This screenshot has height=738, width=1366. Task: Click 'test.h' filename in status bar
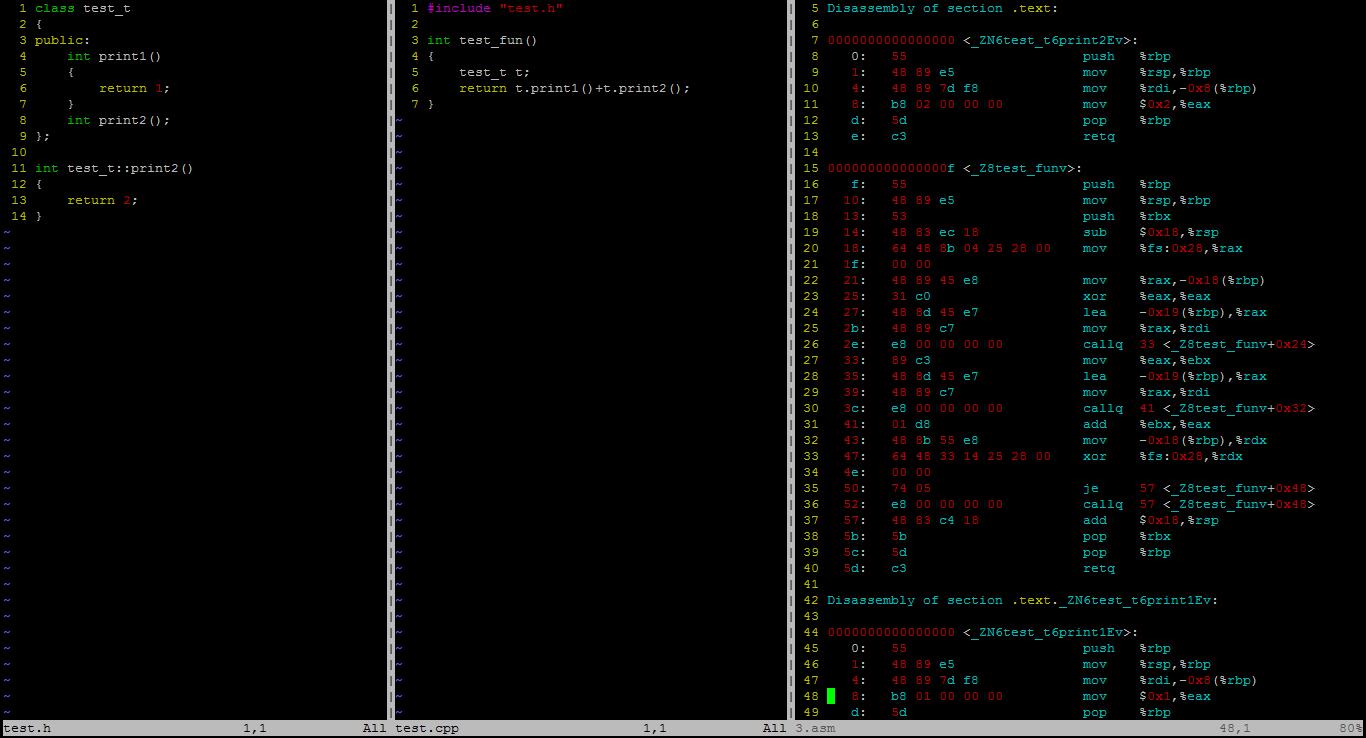[26, 728]
